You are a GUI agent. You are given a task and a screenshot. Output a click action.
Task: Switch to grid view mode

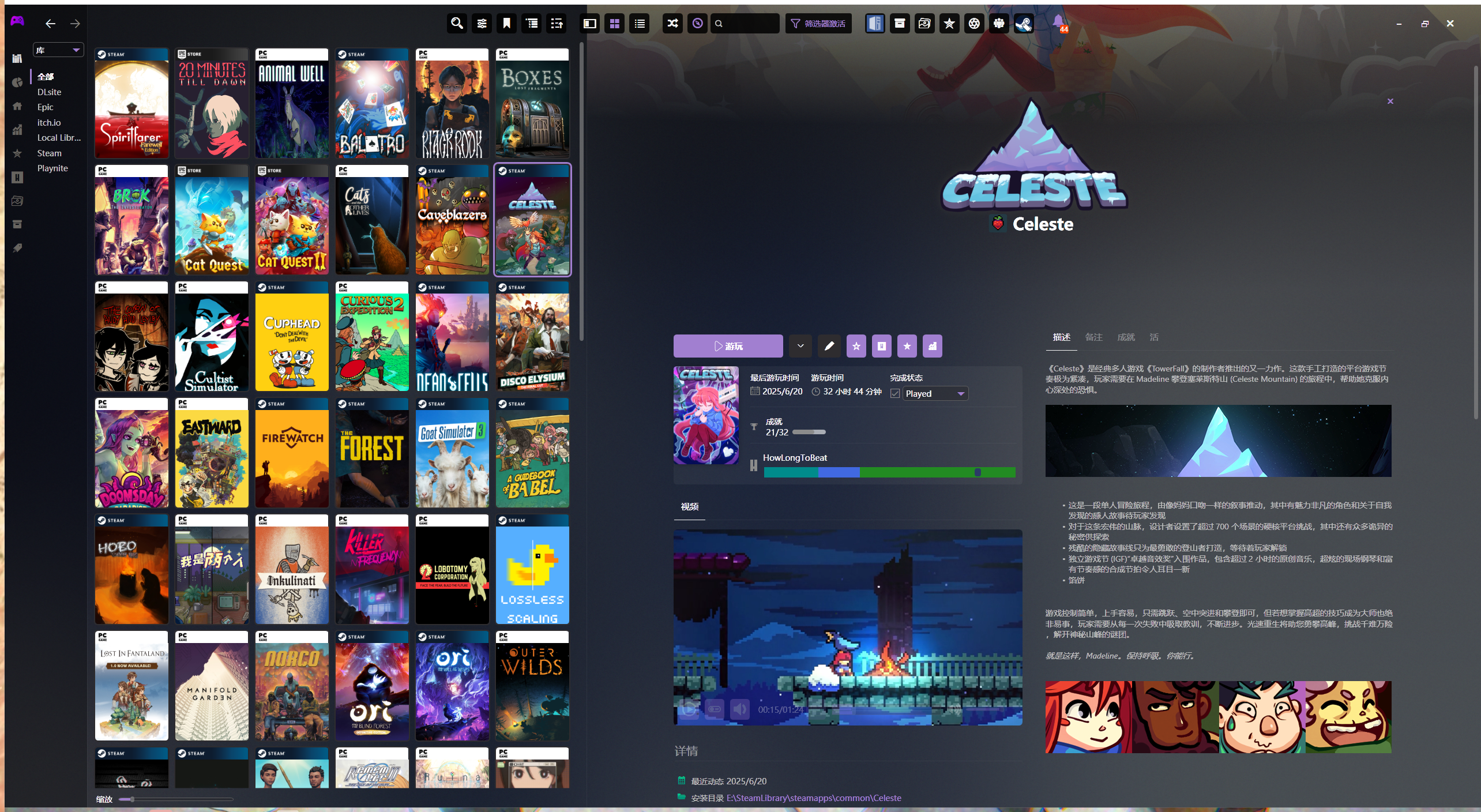click(614, 24)
